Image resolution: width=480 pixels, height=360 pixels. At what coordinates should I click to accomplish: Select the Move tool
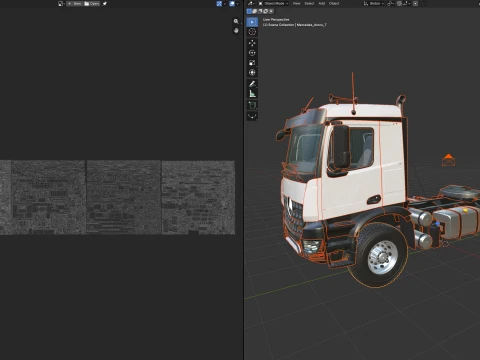(252, 43)
